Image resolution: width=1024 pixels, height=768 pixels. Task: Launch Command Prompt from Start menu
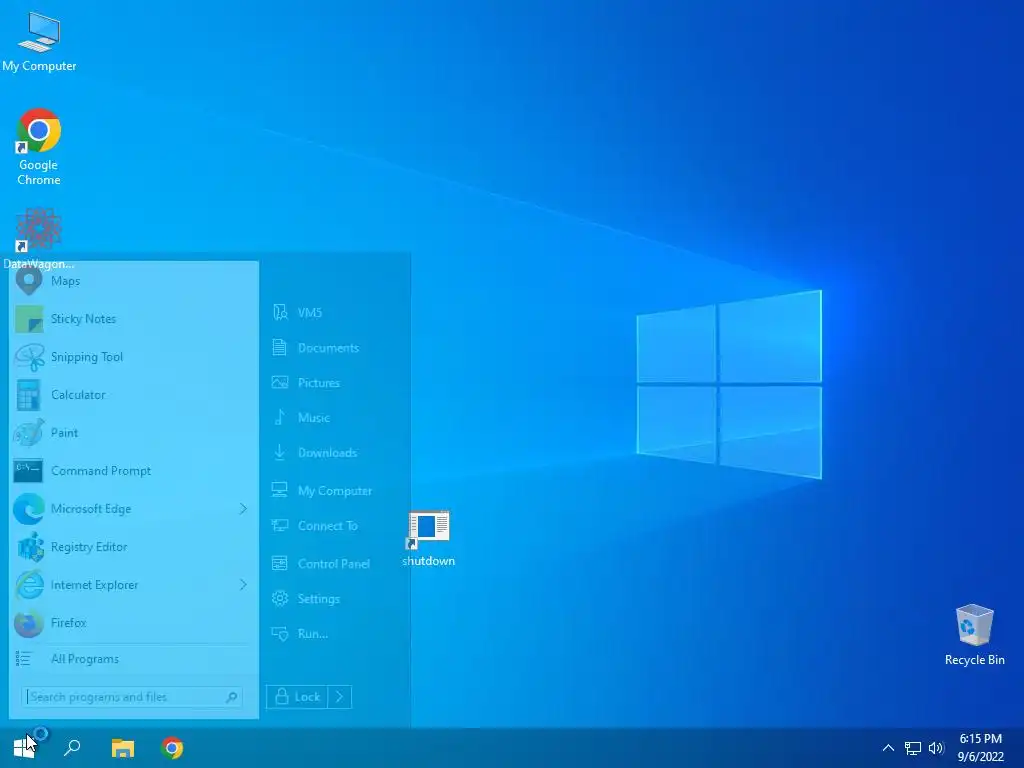coord(133,471)
